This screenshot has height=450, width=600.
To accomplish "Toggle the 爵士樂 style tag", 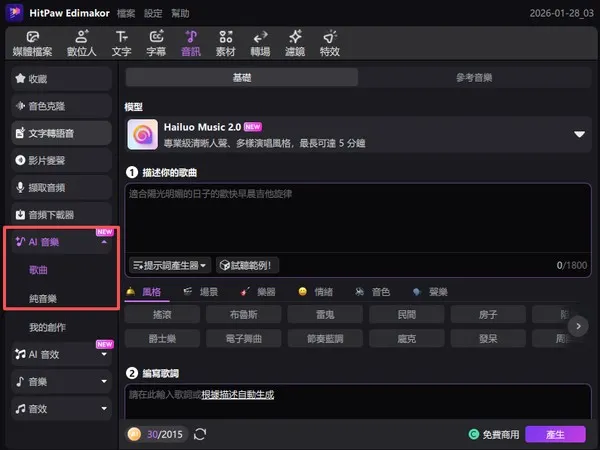I will pyautogui.click(x=162, y=339).
